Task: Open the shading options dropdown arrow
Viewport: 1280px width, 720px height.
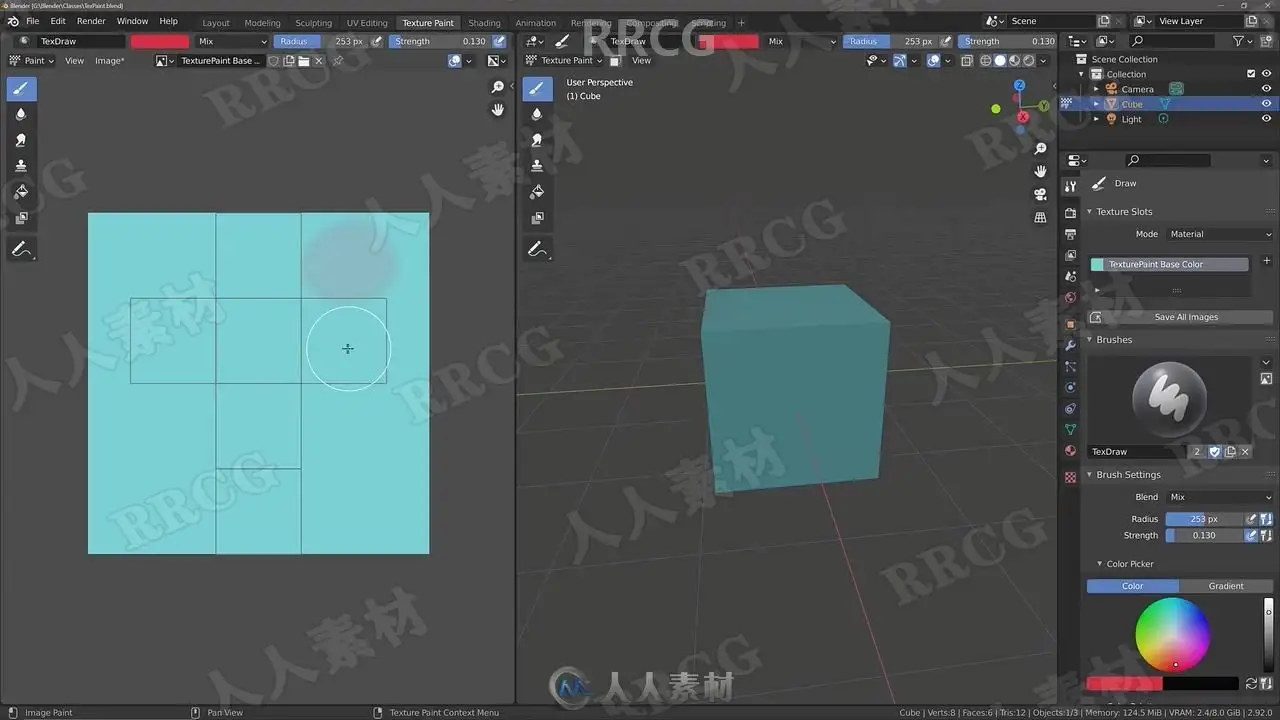Action: pyautogui.click(x=1045, y=61)
